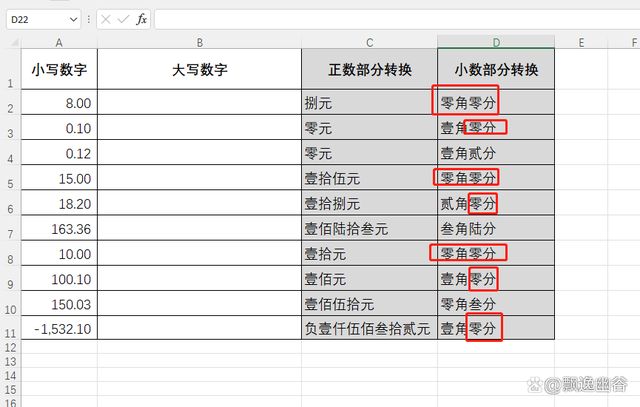The image size is (640, 407).
Task: Open the Name Box dropdown arrow
Action: 73,20
